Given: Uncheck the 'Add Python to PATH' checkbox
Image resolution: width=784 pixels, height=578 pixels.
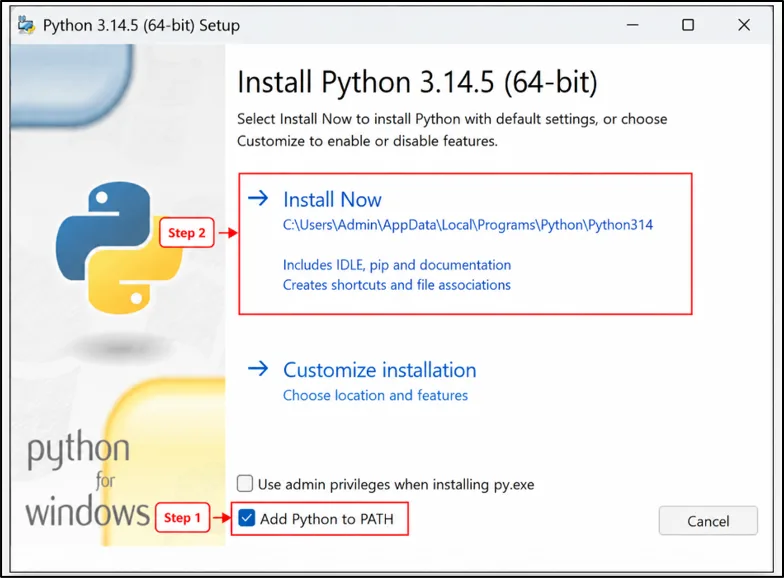Looking at the screenshot, I should (x=246, y=518).
